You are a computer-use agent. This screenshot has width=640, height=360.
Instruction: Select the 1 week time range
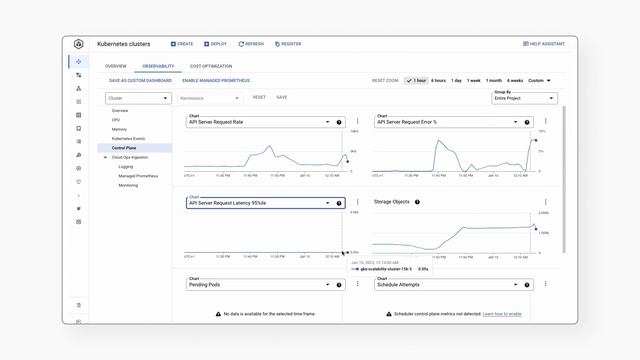click(473, 80)
